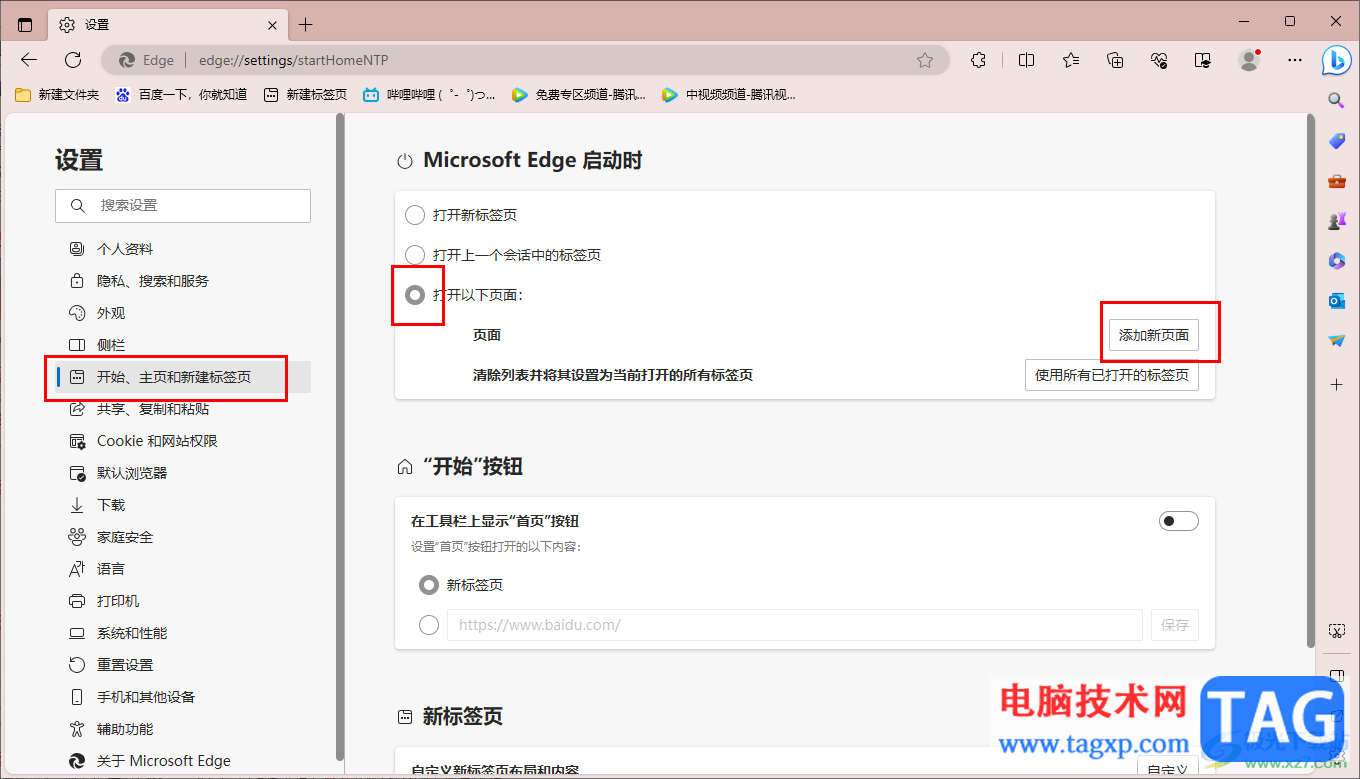1360x779 pixels.
Task: Open the user profile avatar
Action: click(1249, 60)
